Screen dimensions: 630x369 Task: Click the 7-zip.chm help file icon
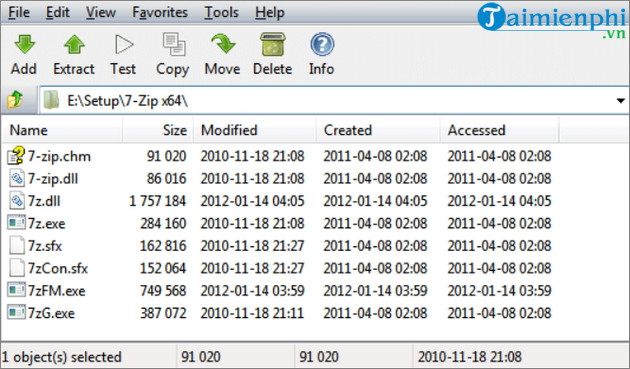(16, 156)
